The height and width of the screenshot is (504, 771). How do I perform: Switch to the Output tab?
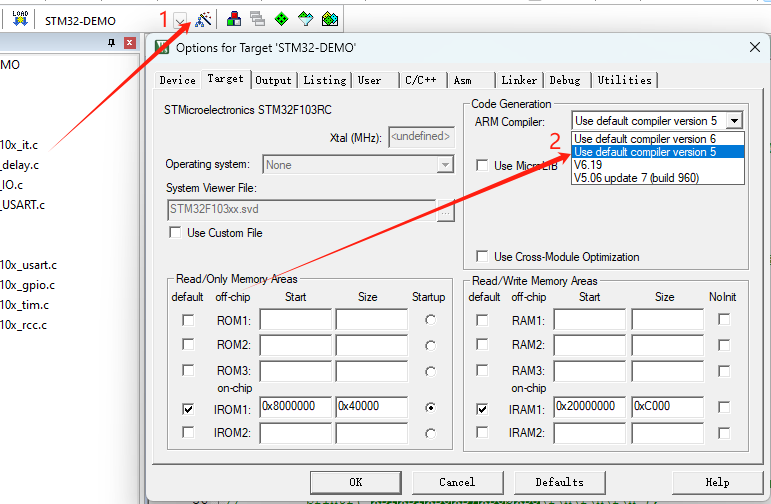[x=273, y=80]
